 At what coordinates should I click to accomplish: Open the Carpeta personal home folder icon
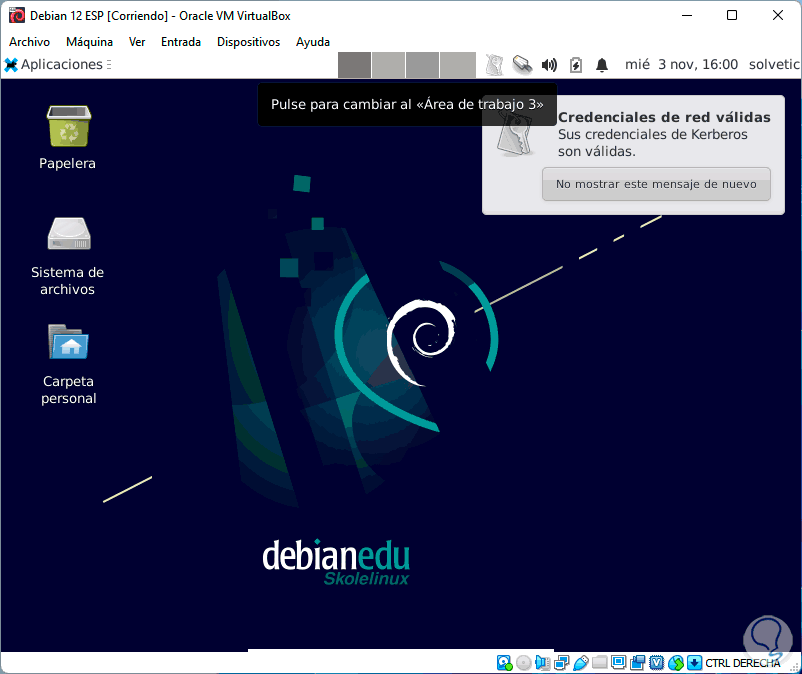tap(69, 342)
